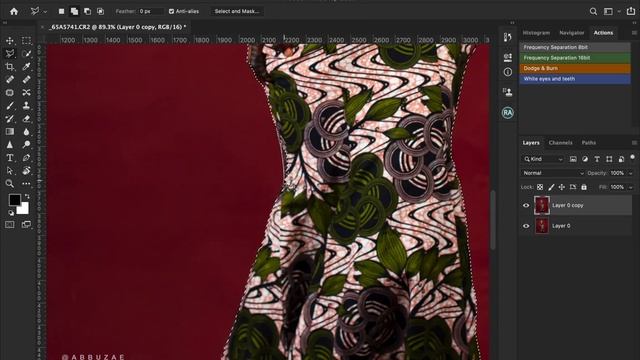Click the Select and Mask button
The image size is (640, 360).
(x=237, y=11)
